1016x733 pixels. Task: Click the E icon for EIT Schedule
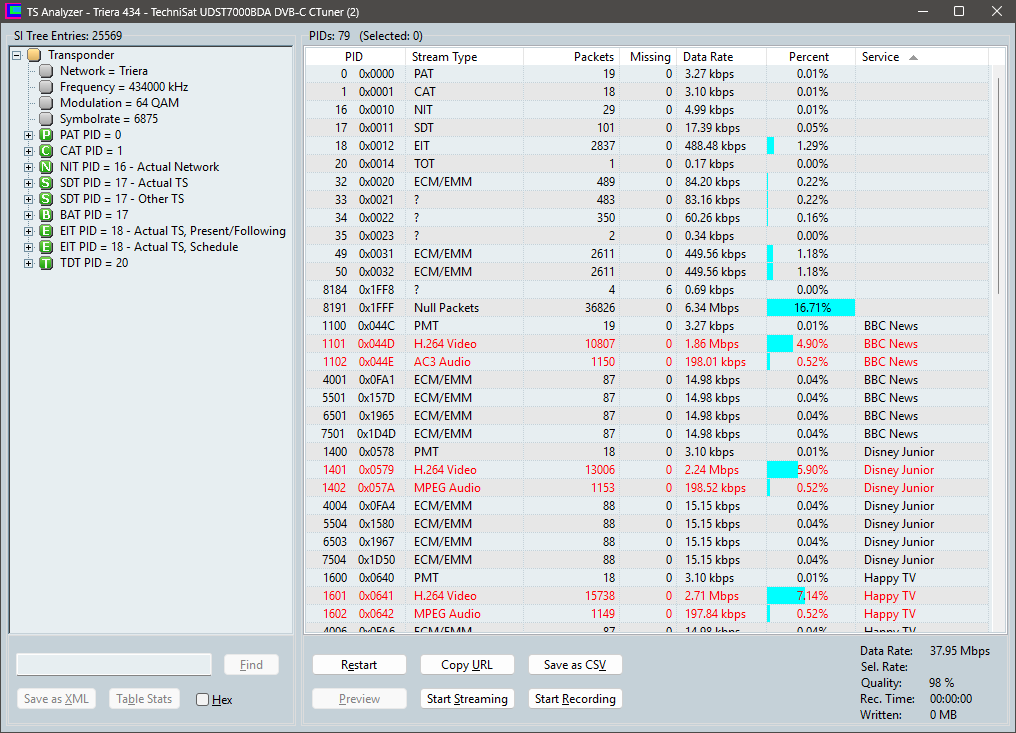click(46, 247)
